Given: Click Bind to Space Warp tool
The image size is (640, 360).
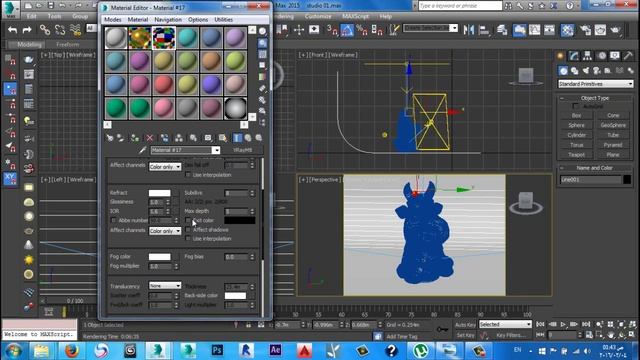Looking at the screenshot, I should click(x=76, y=29).
